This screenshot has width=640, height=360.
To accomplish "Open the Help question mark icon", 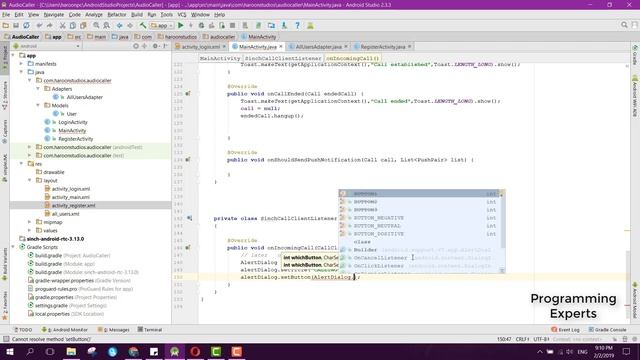I will click(298, 25).
